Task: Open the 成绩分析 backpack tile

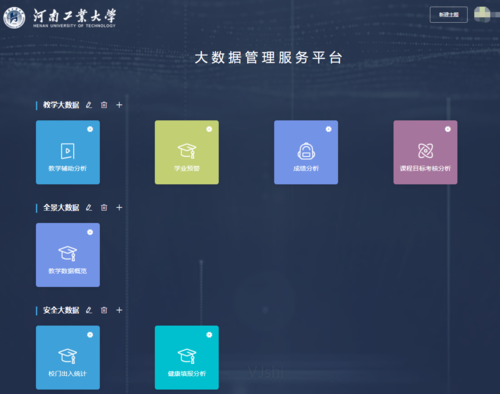Action: (306, 152)
